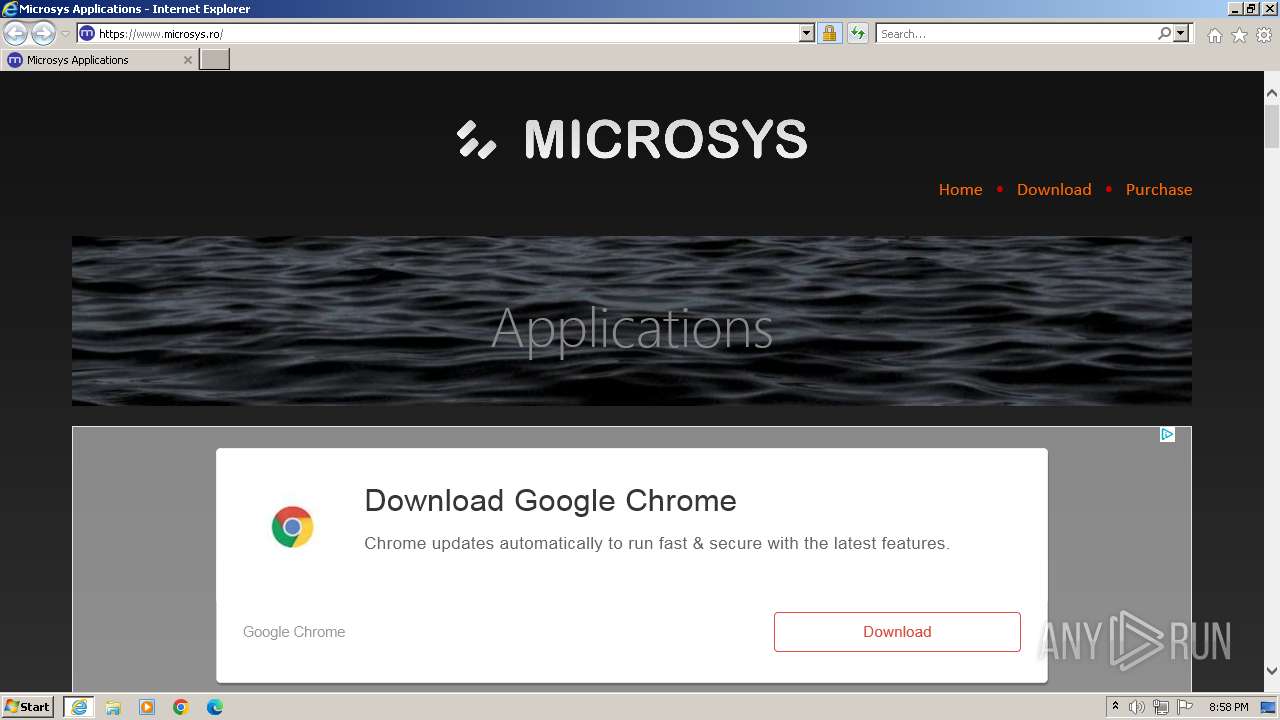Click the Google Chrome advertiser label
This screenshot has width=1280, height=720.
click(294, 632)
